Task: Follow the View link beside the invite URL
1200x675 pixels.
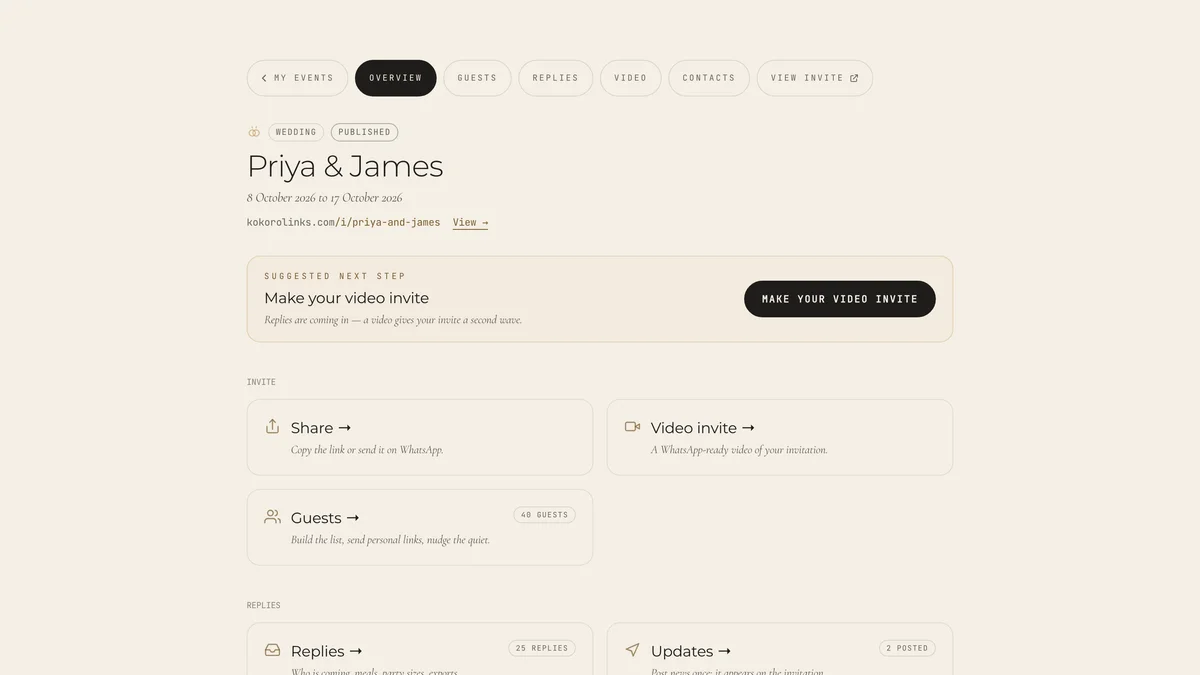Action: [x=470, y=223]
